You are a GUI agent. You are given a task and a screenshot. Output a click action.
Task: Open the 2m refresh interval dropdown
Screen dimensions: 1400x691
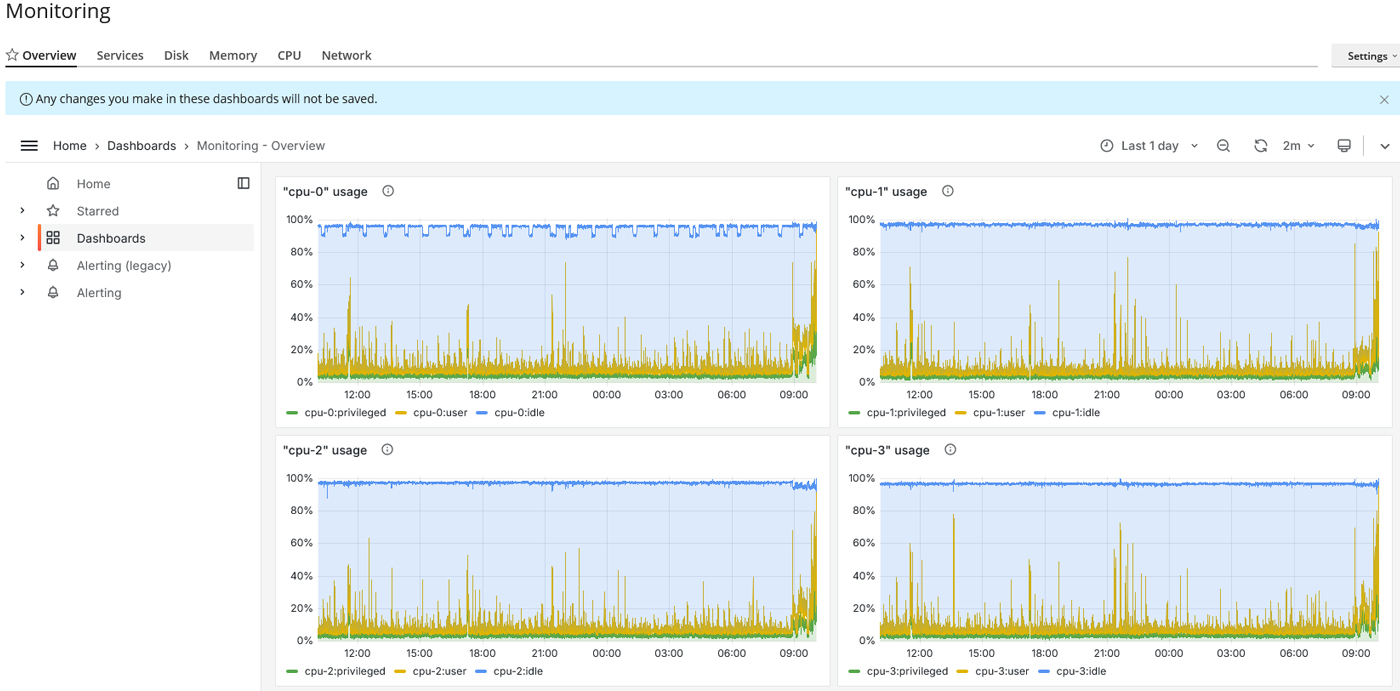tap(1298, 146)
